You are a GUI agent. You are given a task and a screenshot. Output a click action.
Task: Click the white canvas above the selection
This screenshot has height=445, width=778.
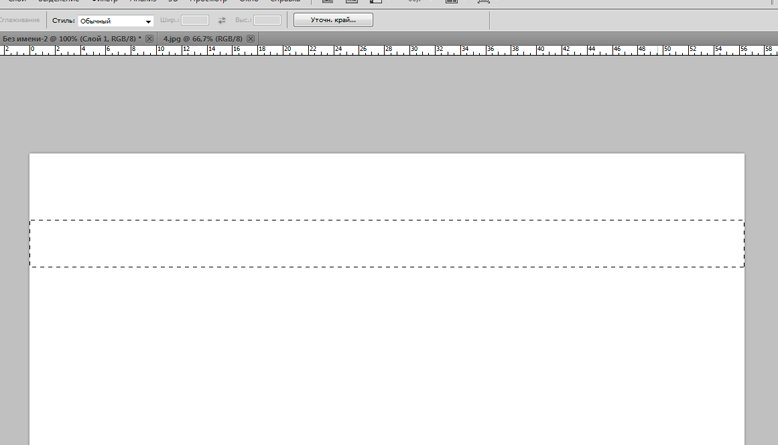(387, 187)
